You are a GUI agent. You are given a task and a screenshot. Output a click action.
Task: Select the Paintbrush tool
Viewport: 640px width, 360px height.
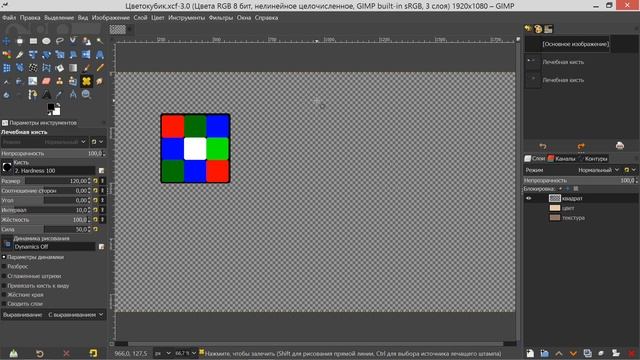click(86, 68)
